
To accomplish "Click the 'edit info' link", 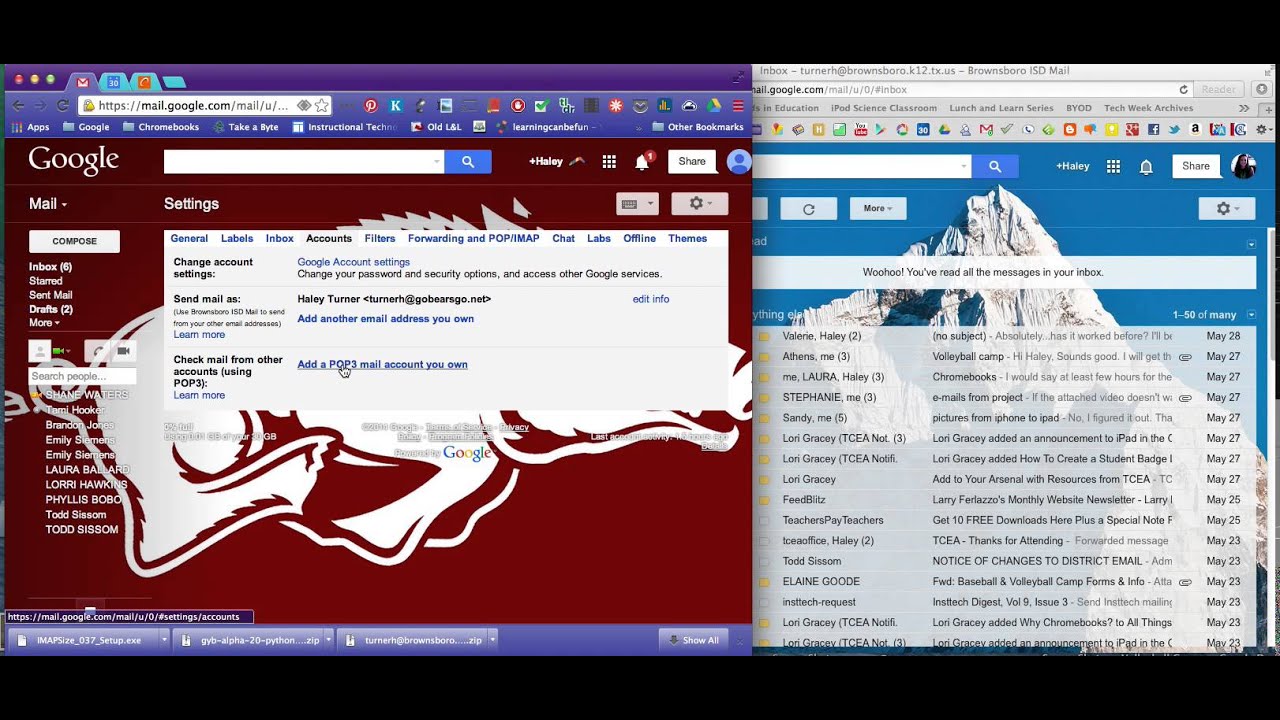I will point(651,299).
